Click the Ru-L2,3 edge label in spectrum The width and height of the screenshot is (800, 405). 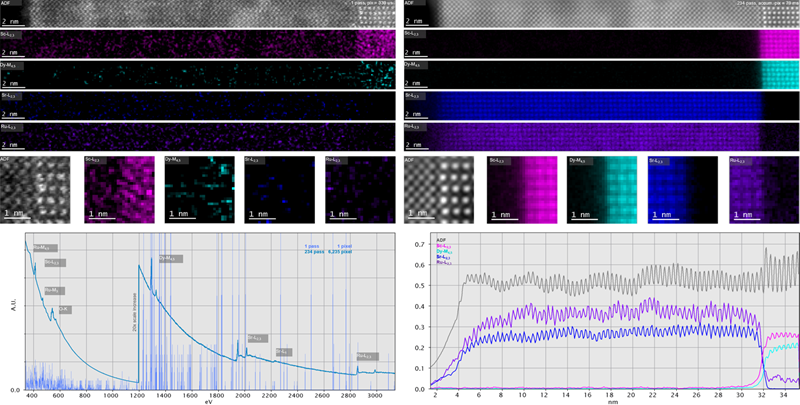pos(368,356)
